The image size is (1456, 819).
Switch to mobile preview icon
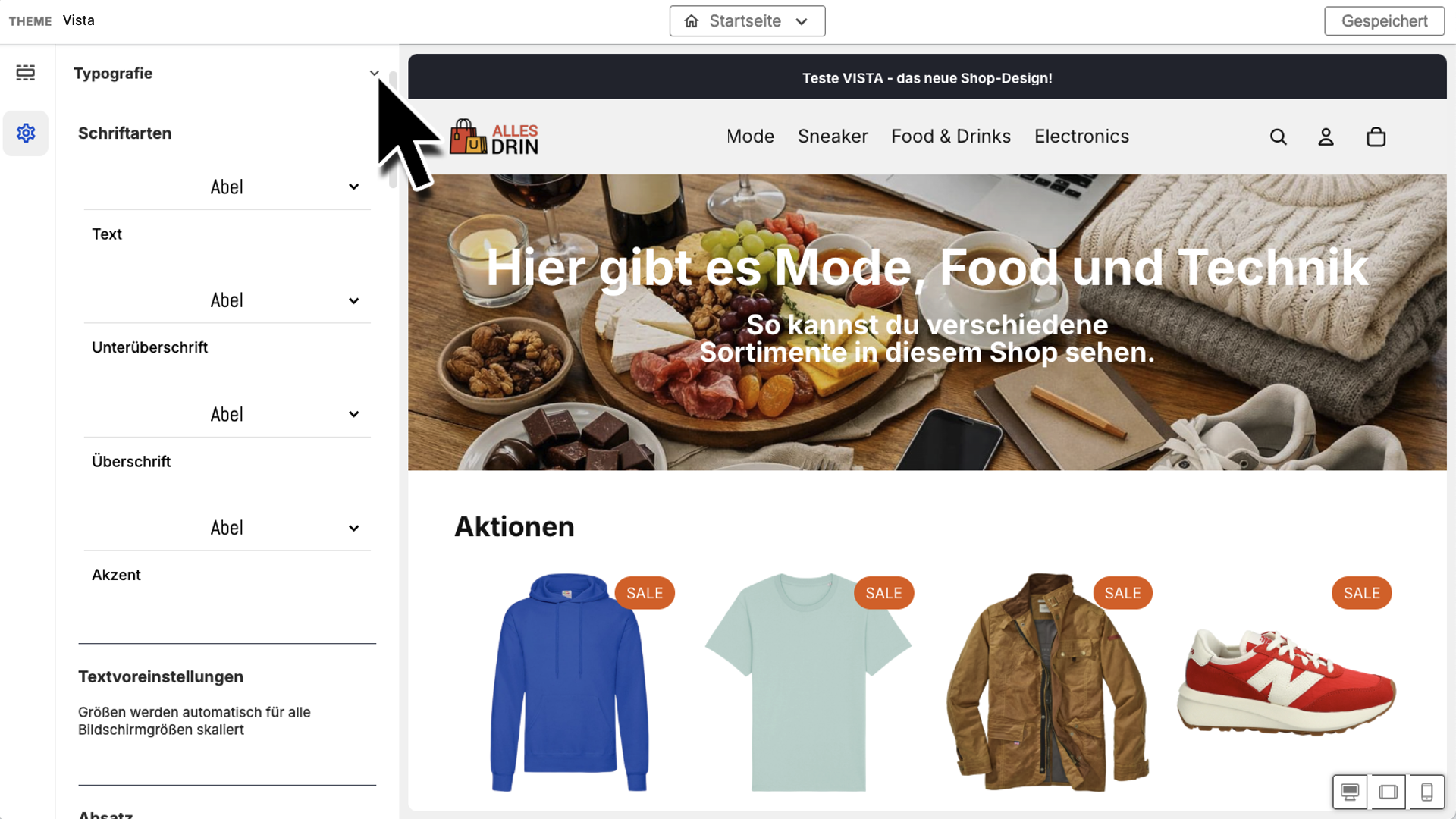pyautogui.click(x=1426, y=792)
